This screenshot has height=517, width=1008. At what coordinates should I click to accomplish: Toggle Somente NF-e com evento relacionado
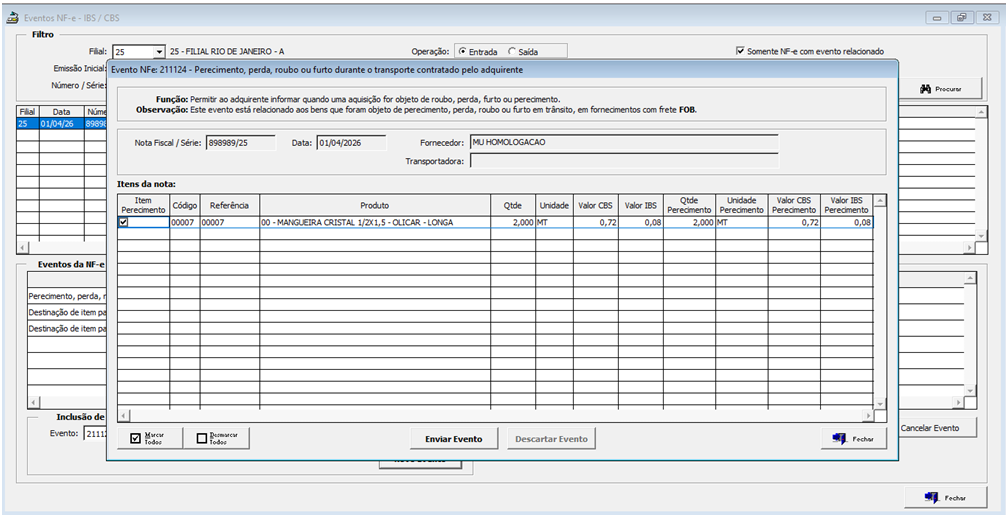(x=740, y=51)
